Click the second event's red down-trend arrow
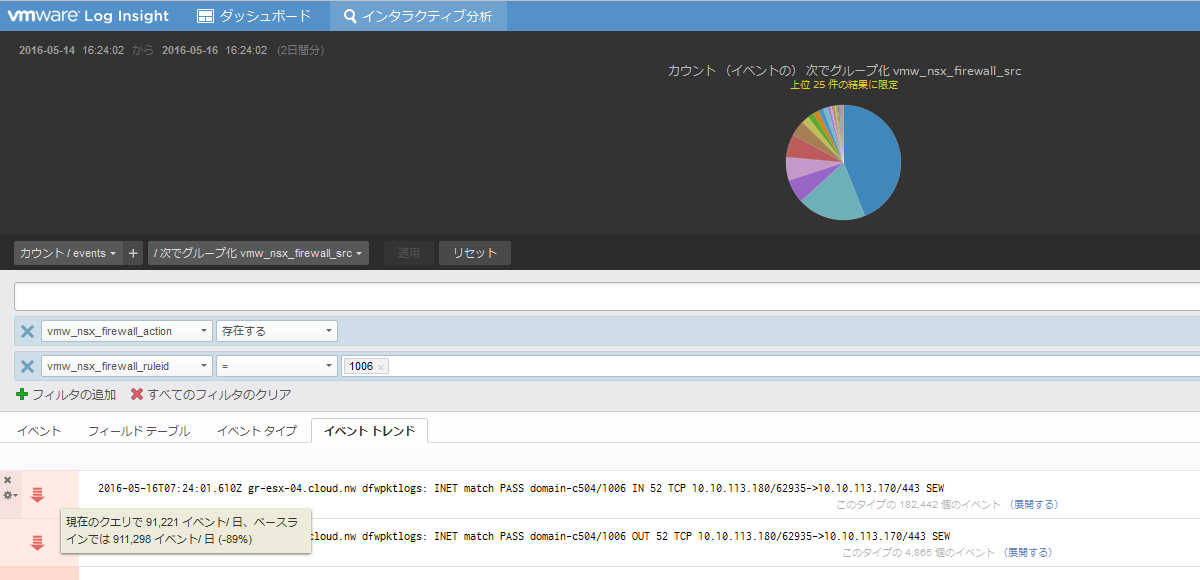This screenshot has height=580, width=1200. pos(38,543)
